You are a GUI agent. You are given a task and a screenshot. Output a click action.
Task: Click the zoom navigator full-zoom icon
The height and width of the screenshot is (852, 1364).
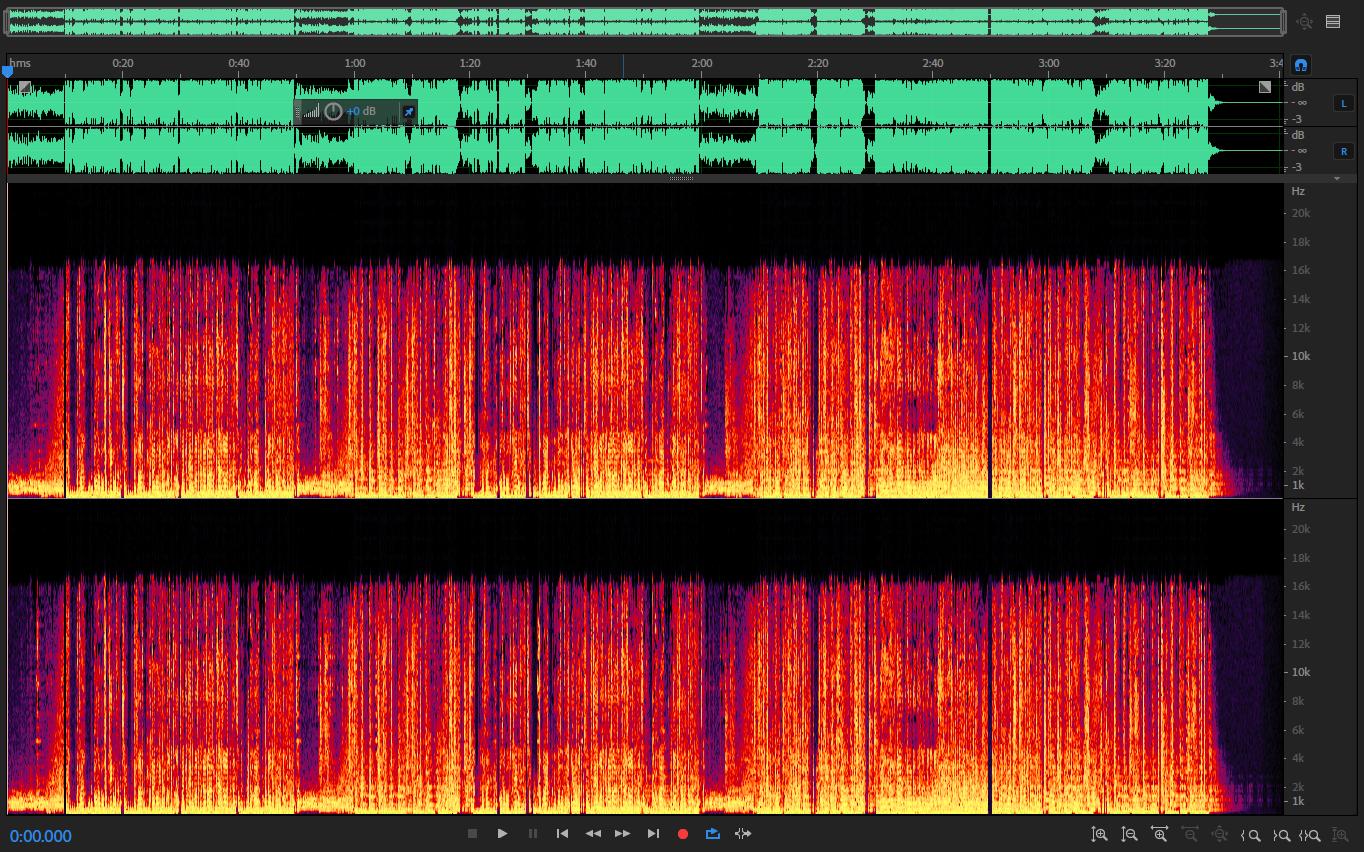click(1304, 21)
